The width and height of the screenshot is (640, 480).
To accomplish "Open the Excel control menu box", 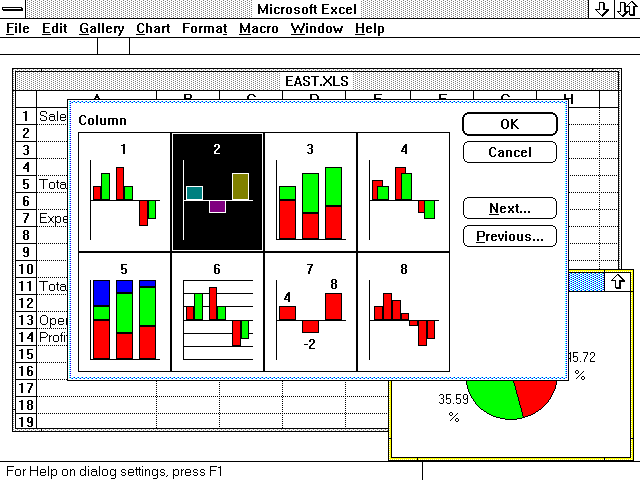I will pyautogui.click(x=13, y=9).
